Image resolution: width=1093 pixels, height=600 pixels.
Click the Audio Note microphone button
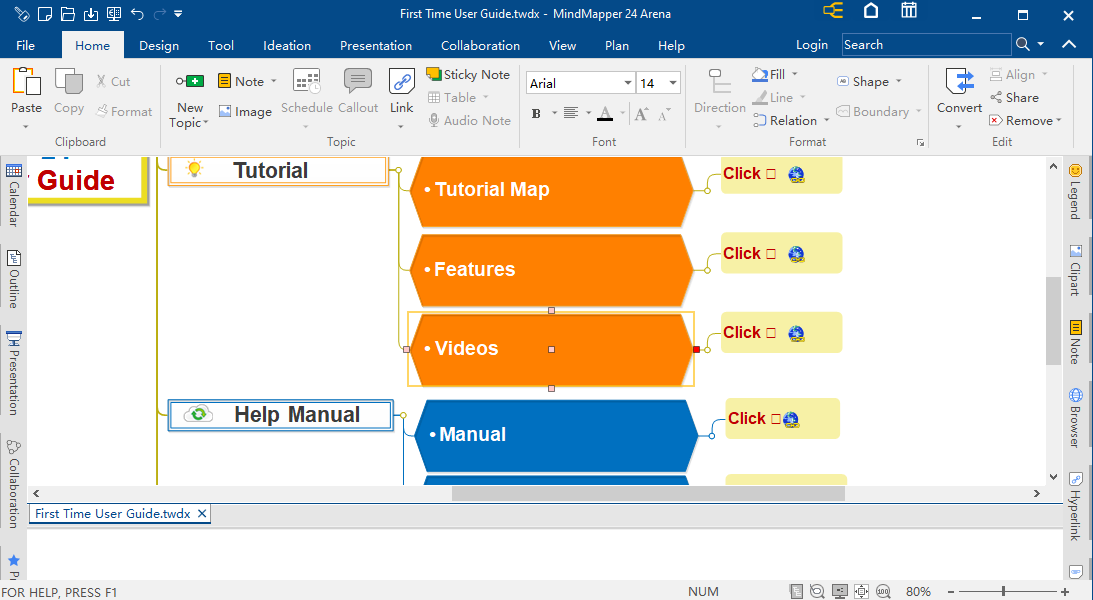pos(469,121)
